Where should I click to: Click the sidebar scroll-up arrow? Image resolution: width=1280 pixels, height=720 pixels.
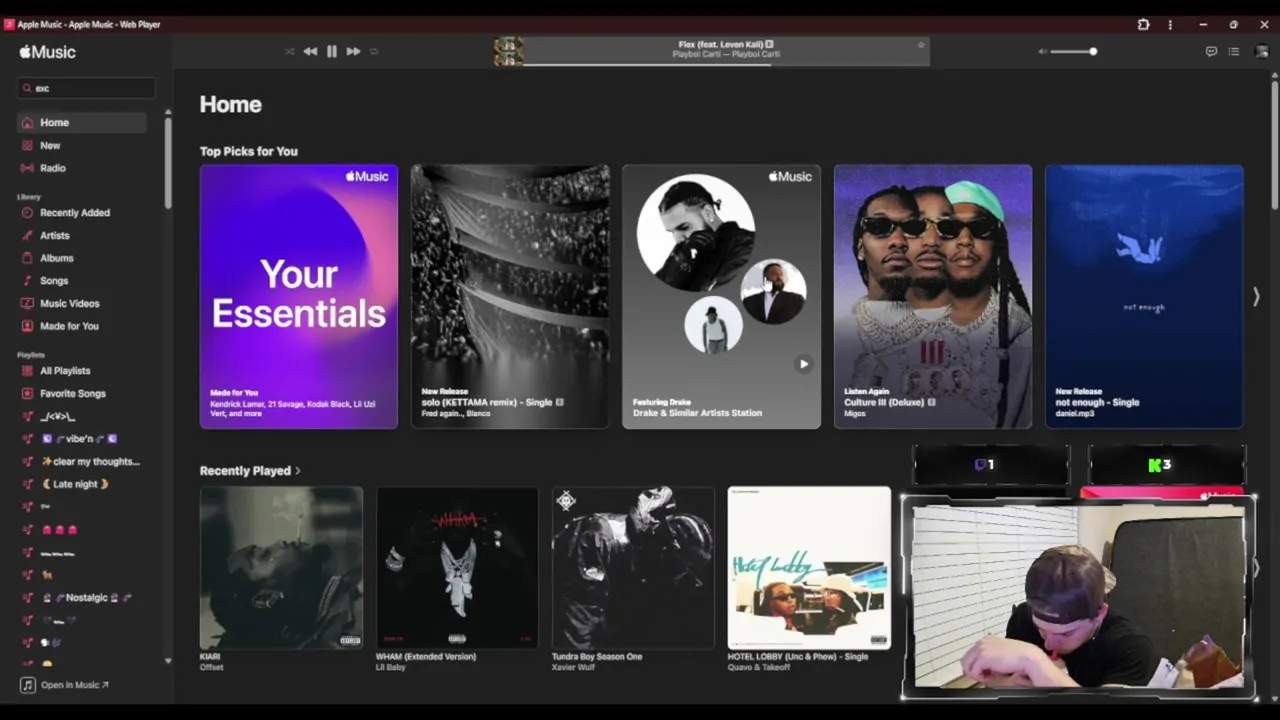pos(167,111)
